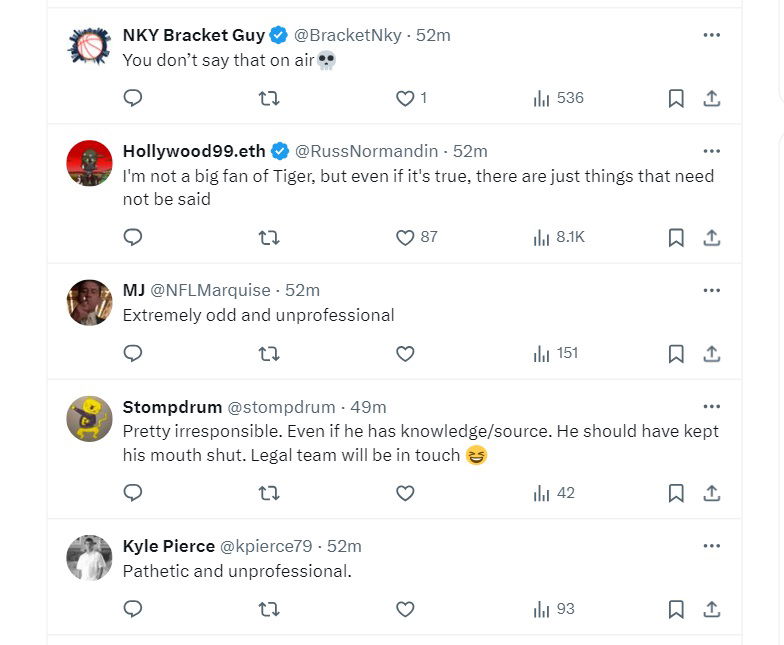Like MJ's "Extremely odd and unprofessional" tweet
Viewport: 784px width, 645px height.
click(x=405, y=353)
